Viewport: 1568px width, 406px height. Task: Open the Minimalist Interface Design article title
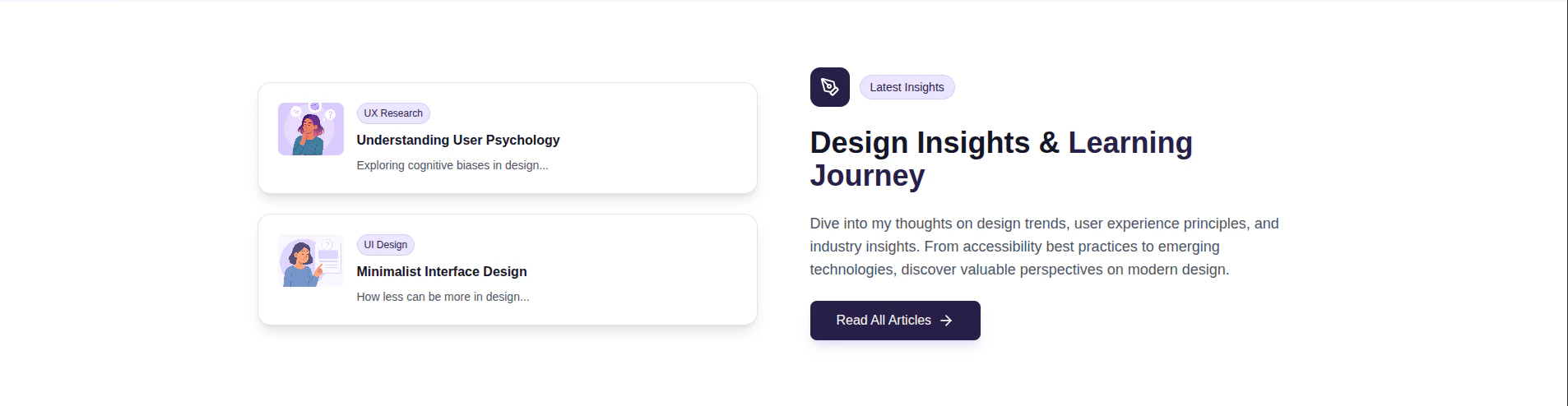click(442, 271)
